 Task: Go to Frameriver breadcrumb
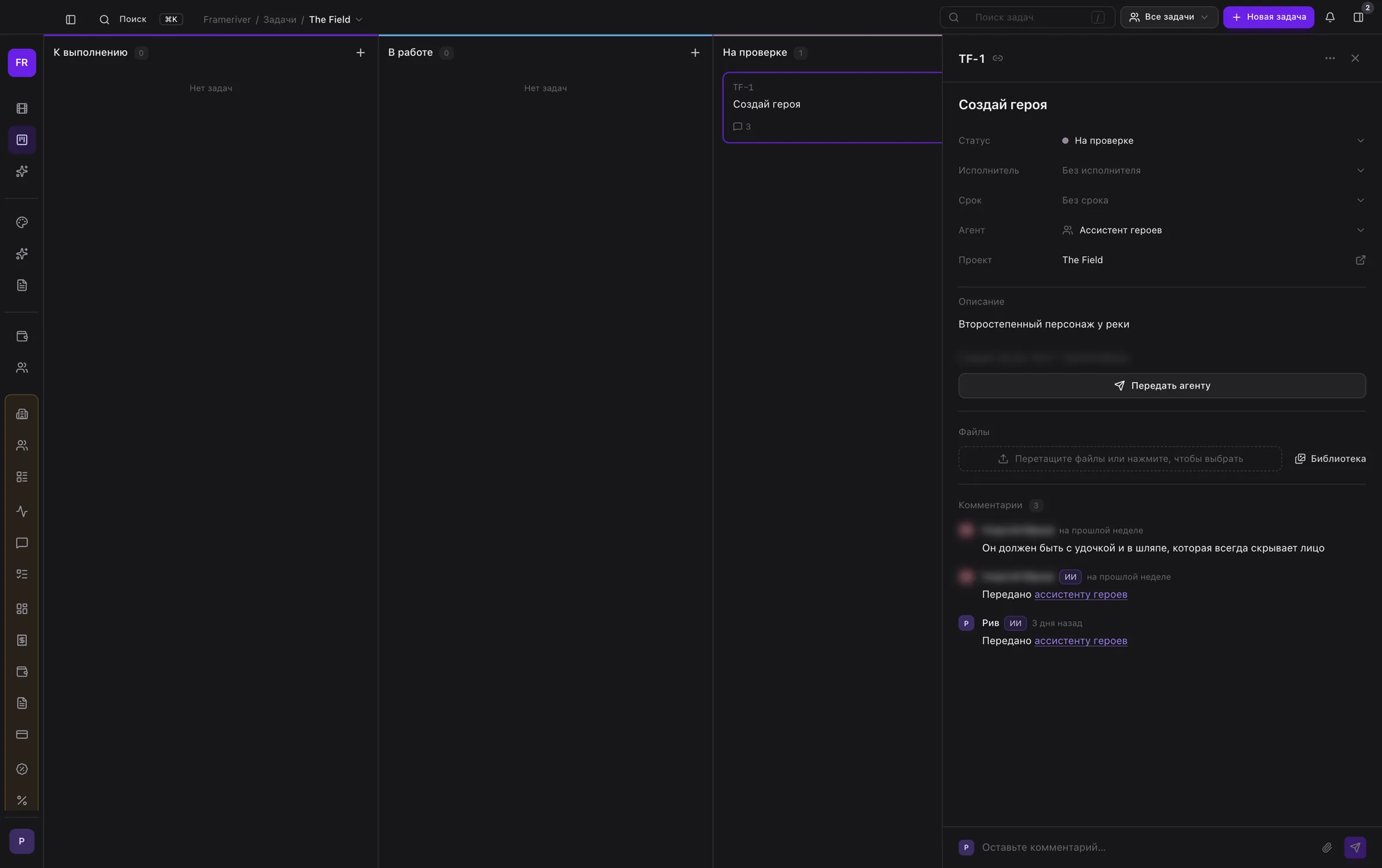[227, 20]
